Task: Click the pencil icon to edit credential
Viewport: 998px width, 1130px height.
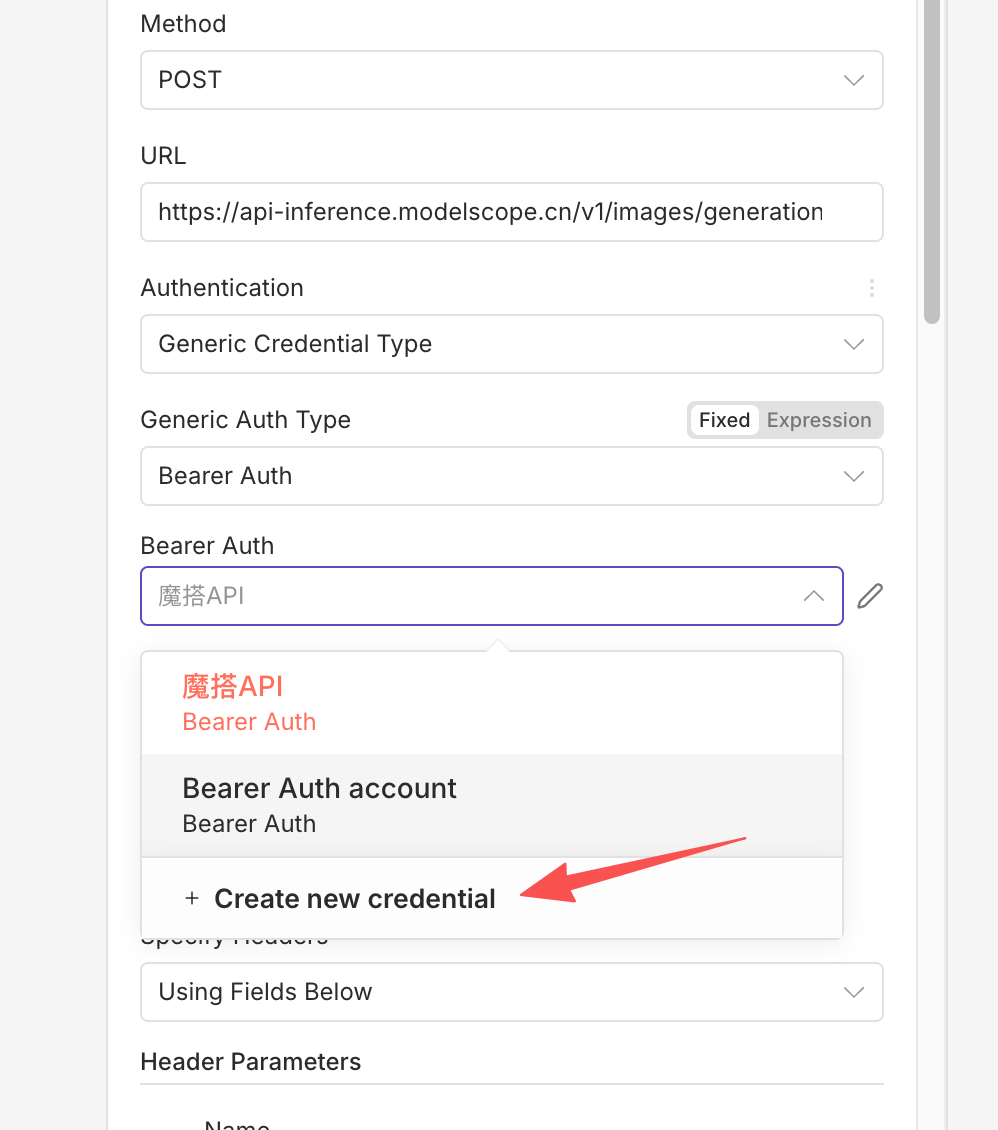Action: 870,596
